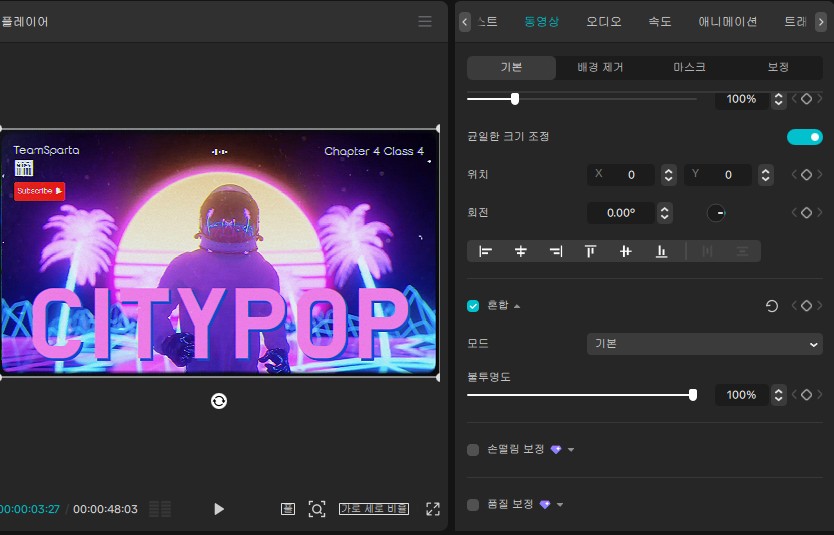Click the CITYPOP video preview
The width and height of the screenshot is (834, 535).
point(219,253)
